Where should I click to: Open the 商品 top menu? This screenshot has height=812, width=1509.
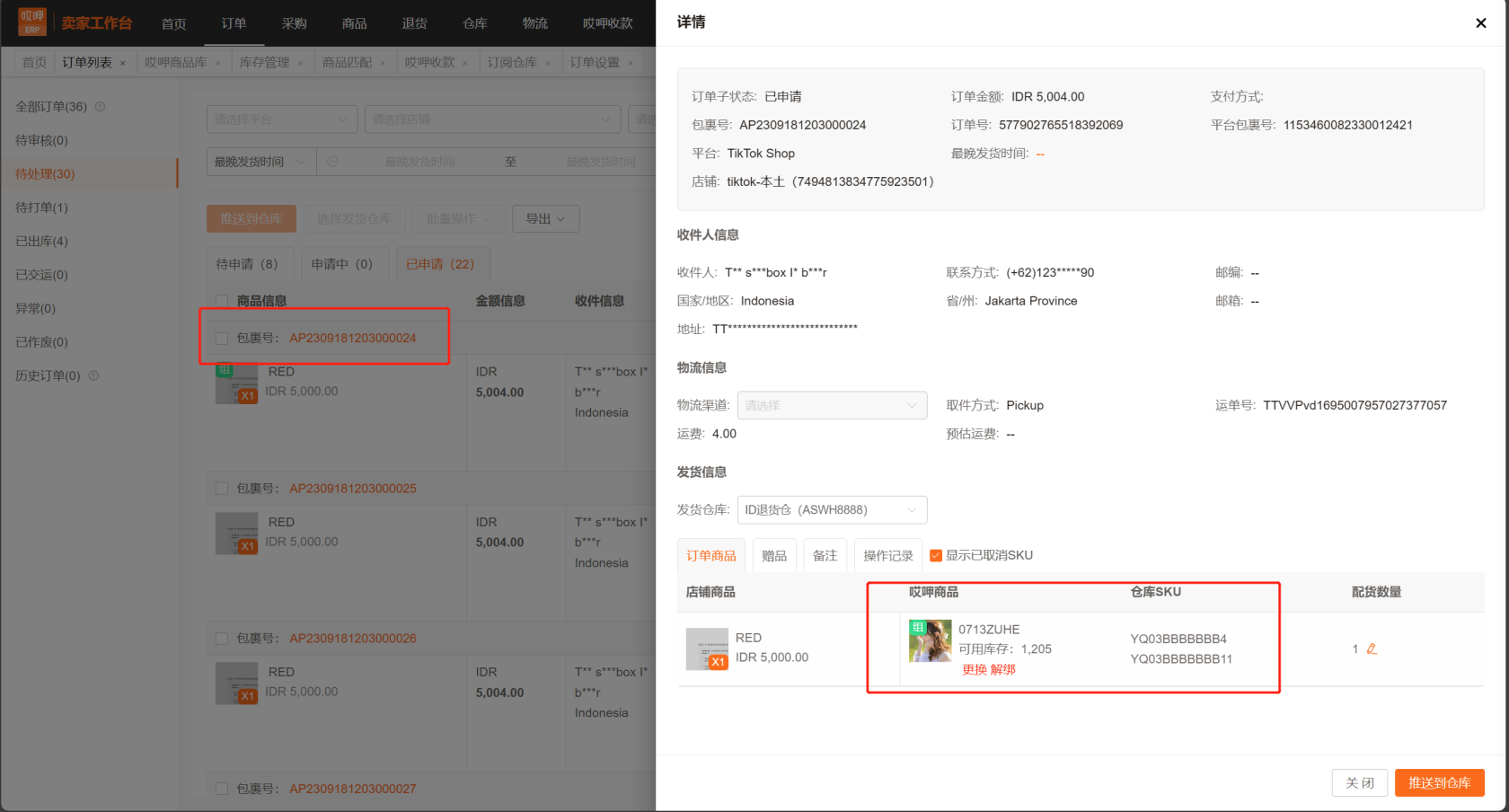[x=354, y=23]
